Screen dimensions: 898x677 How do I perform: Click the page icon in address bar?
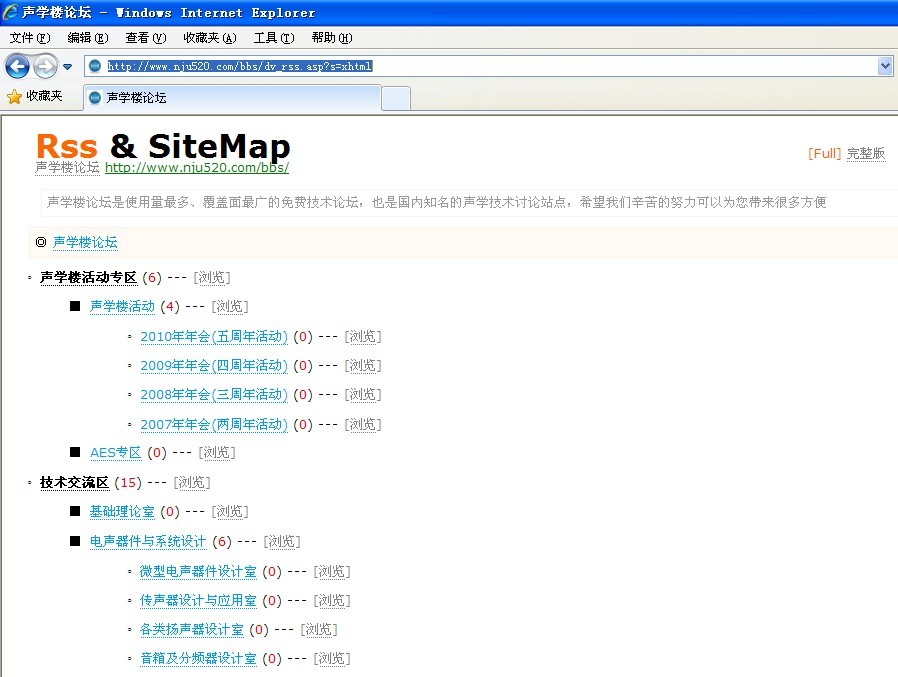point(95,66)
